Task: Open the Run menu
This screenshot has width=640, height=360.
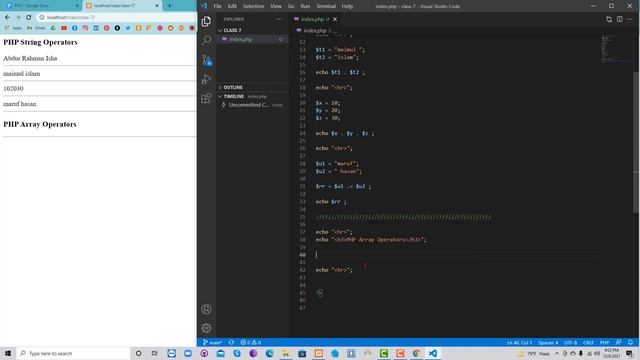Action: (305, 6)
